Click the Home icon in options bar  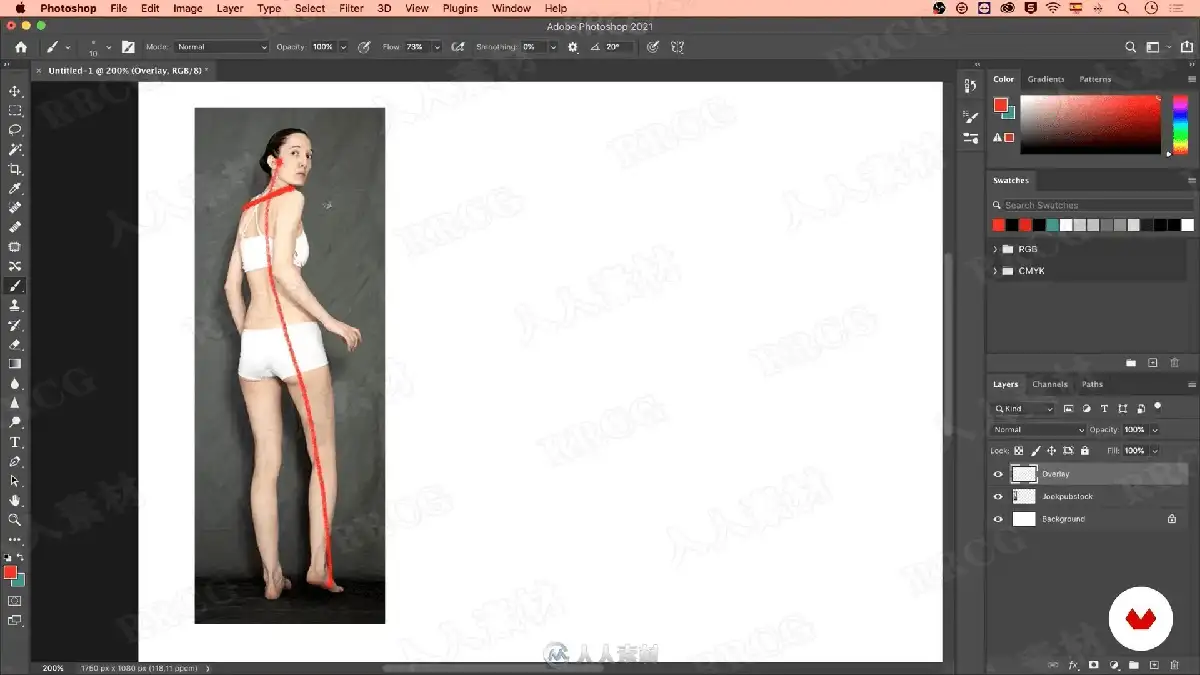click(21, 47)
